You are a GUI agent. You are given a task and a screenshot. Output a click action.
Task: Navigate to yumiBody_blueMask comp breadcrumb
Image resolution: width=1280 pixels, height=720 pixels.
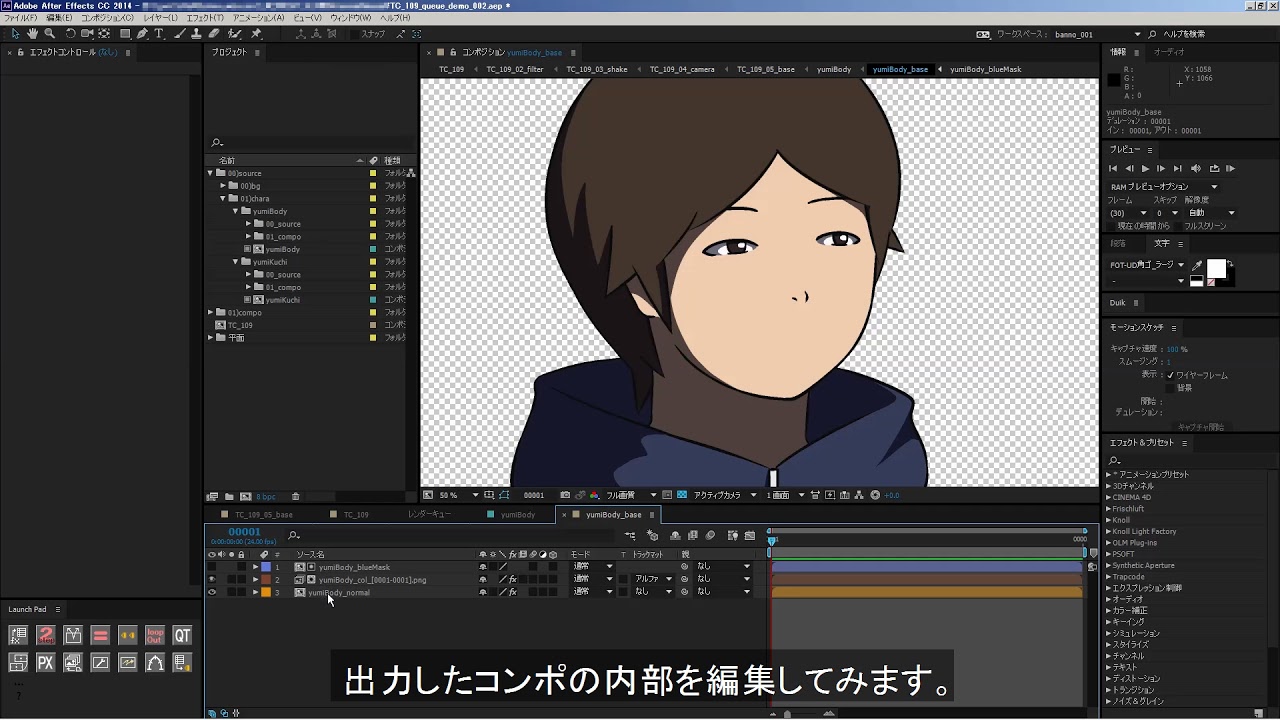coord(986,70)
